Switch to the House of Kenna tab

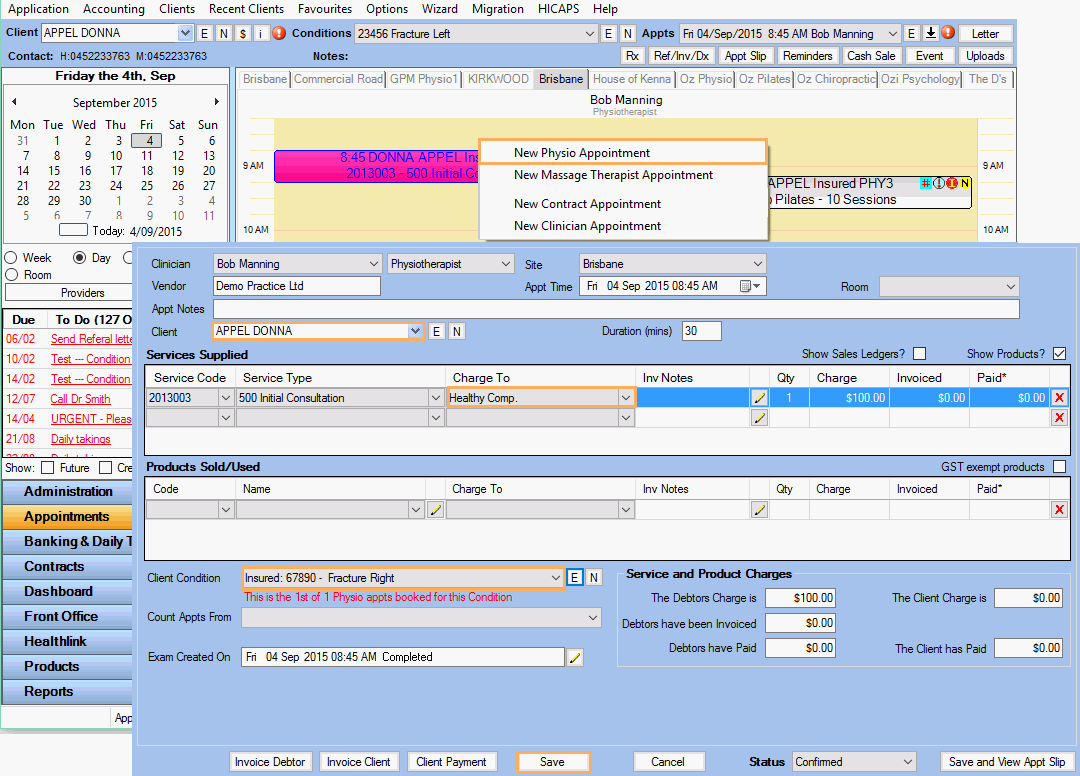click(634, 78)
